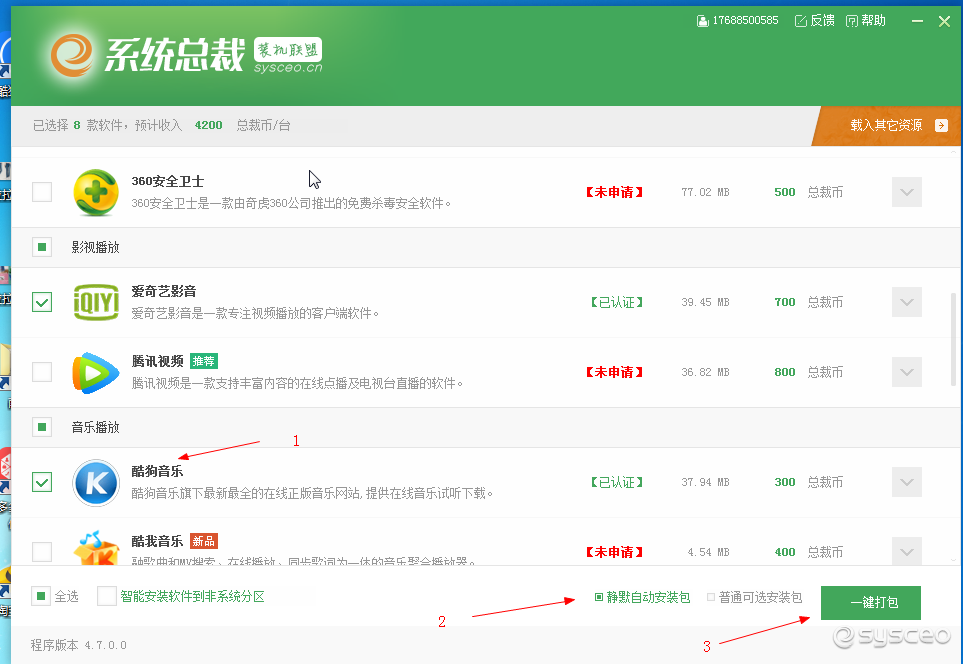
Task: Click the 360安全卫士 title text
Action: click(168, 181)
